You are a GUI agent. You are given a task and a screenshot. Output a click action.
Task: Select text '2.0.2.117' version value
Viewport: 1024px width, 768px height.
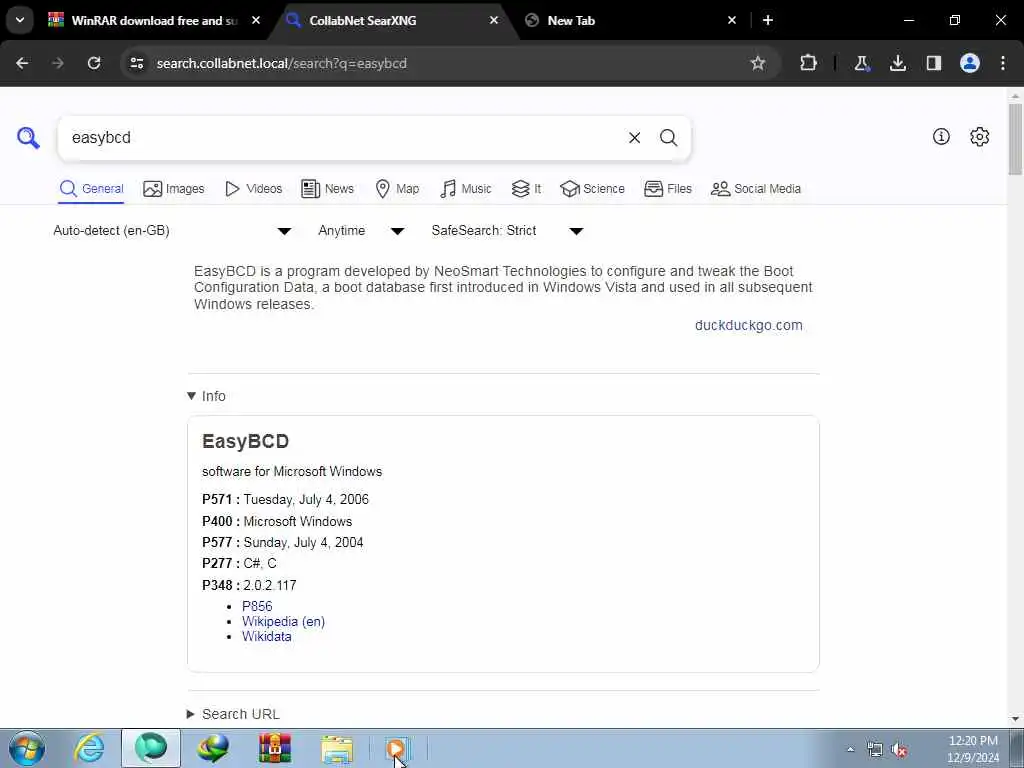(270, 585)
